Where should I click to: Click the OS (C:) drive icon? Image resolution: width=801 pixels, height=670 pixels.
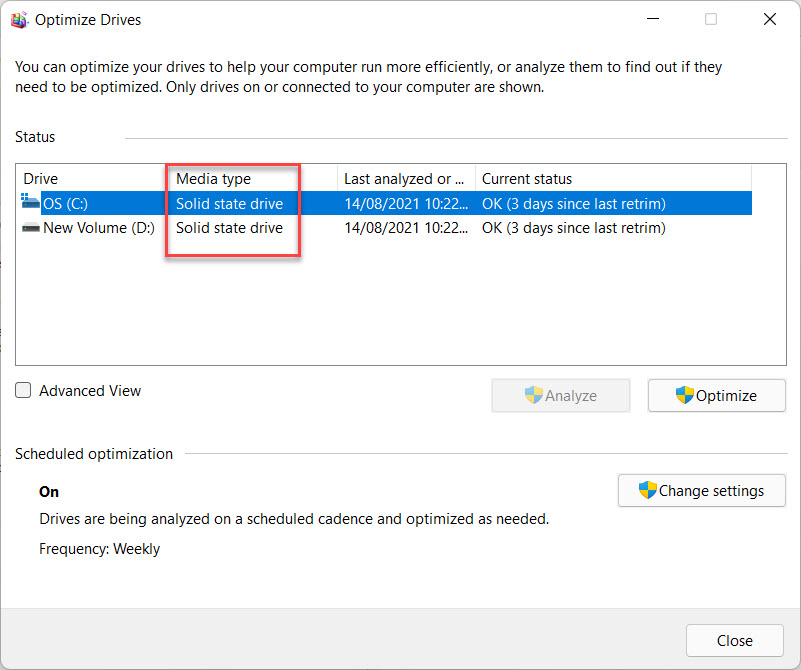30,203
